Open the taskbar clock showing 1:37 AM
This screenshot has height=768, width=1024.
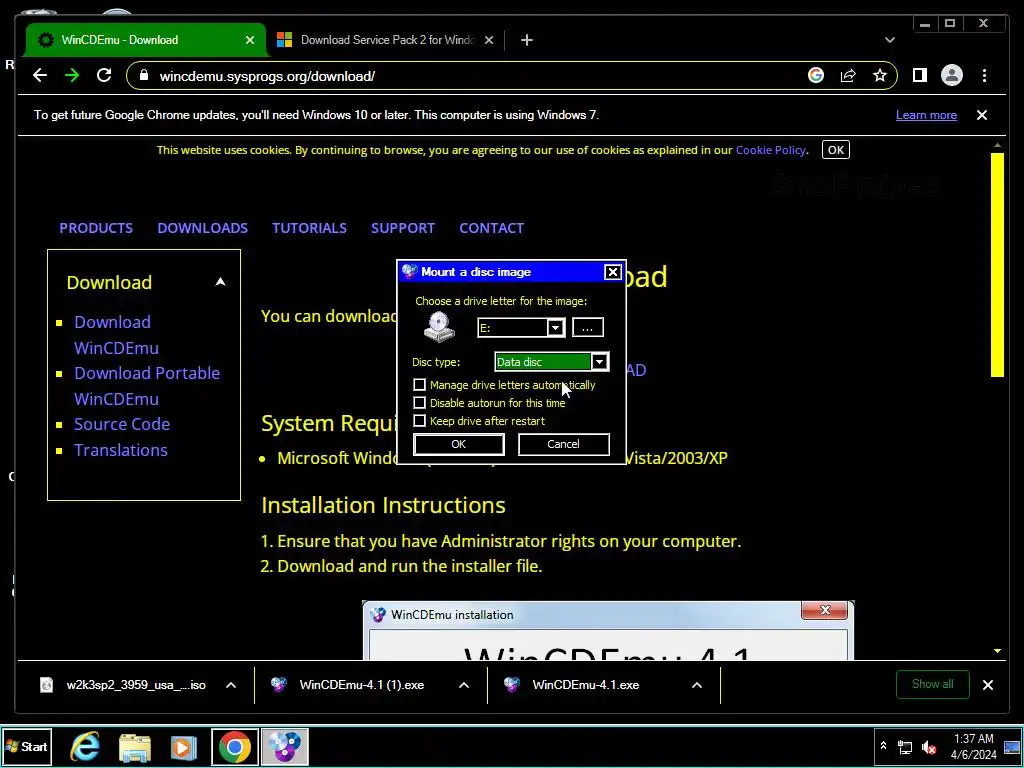[973, 746]
